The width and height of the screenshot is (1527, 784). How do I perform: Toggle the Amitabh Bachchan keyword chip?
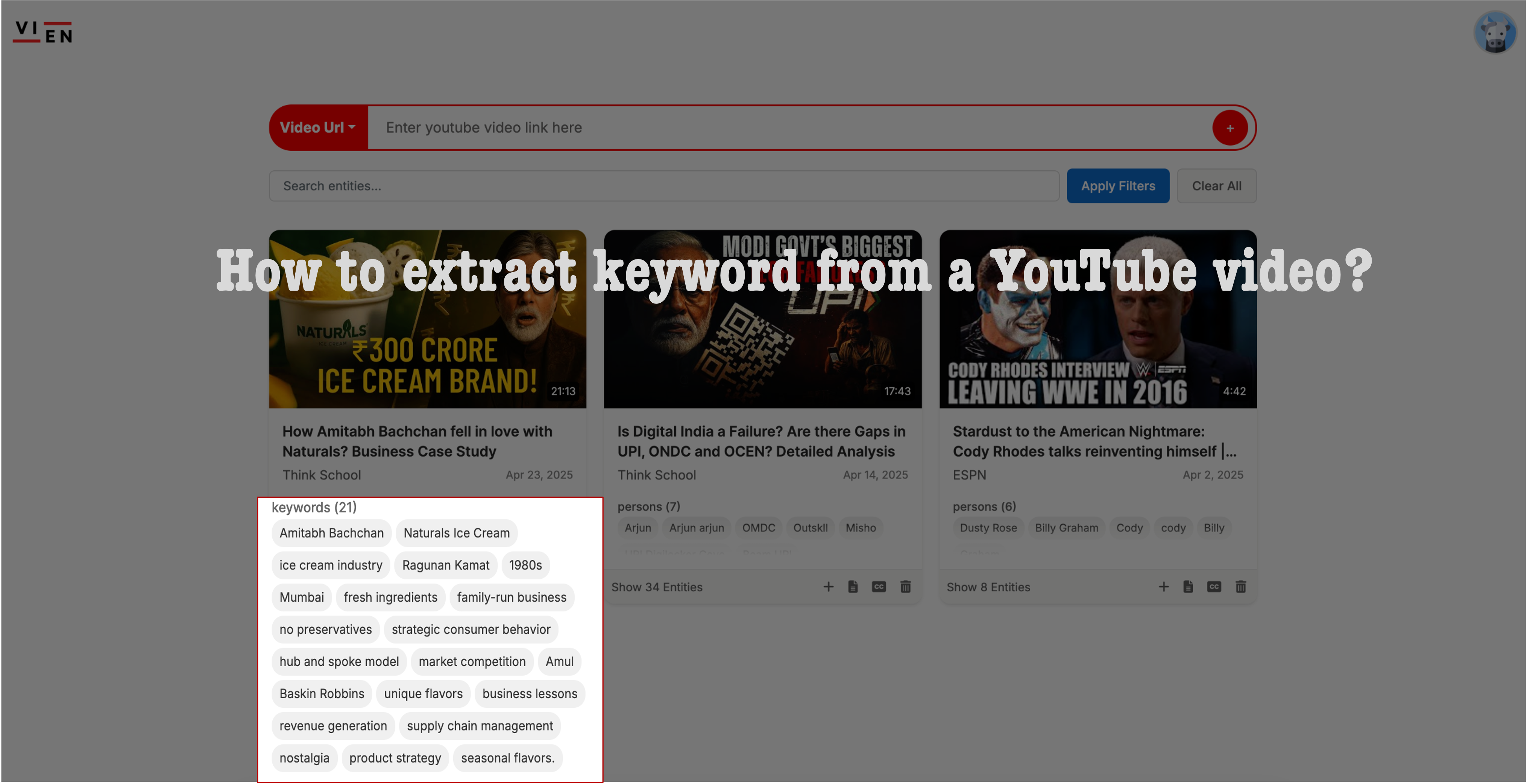point(331,533)
